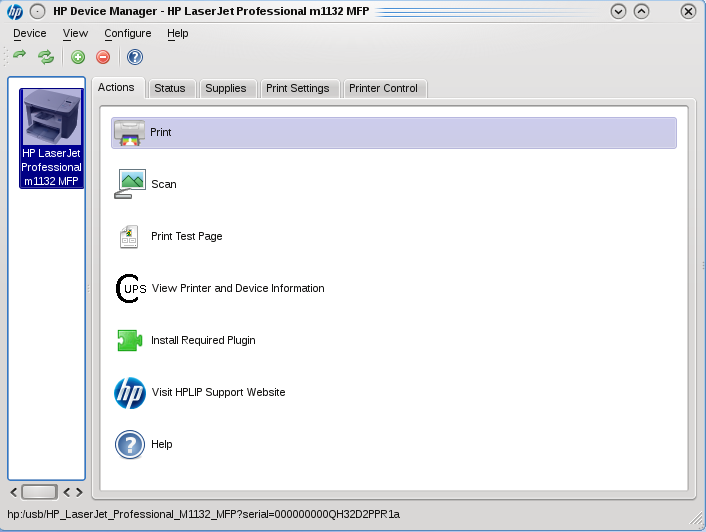This screenshot has width=706, height=532.
Task: Click the blue question-mark Help action icon
Action: [x=130, y=445]
